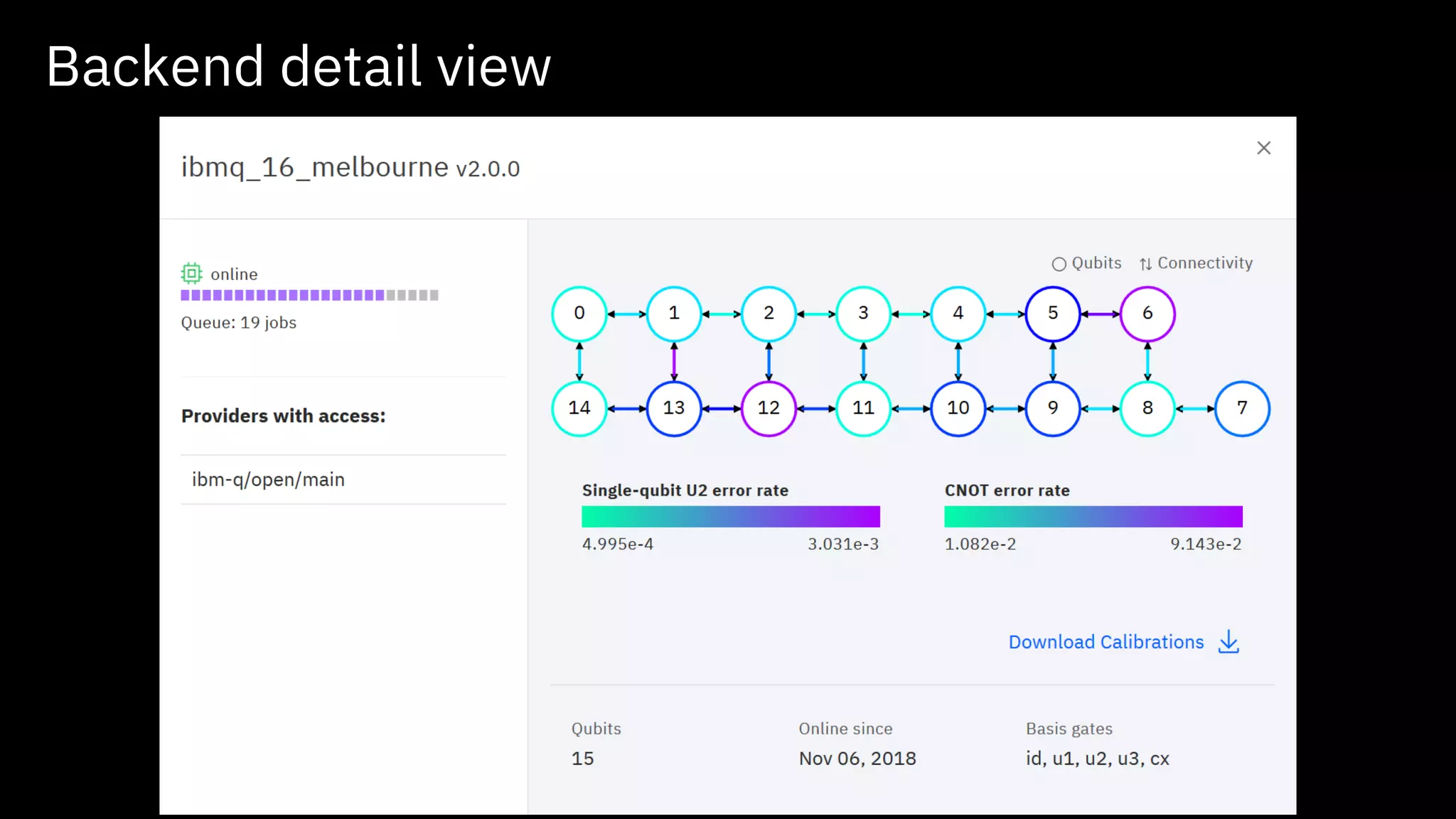The width and height of the screenshot is (1456, 819).
Task: Click the purple connection between qubits 1 and 13
Action: pos(674,361)
